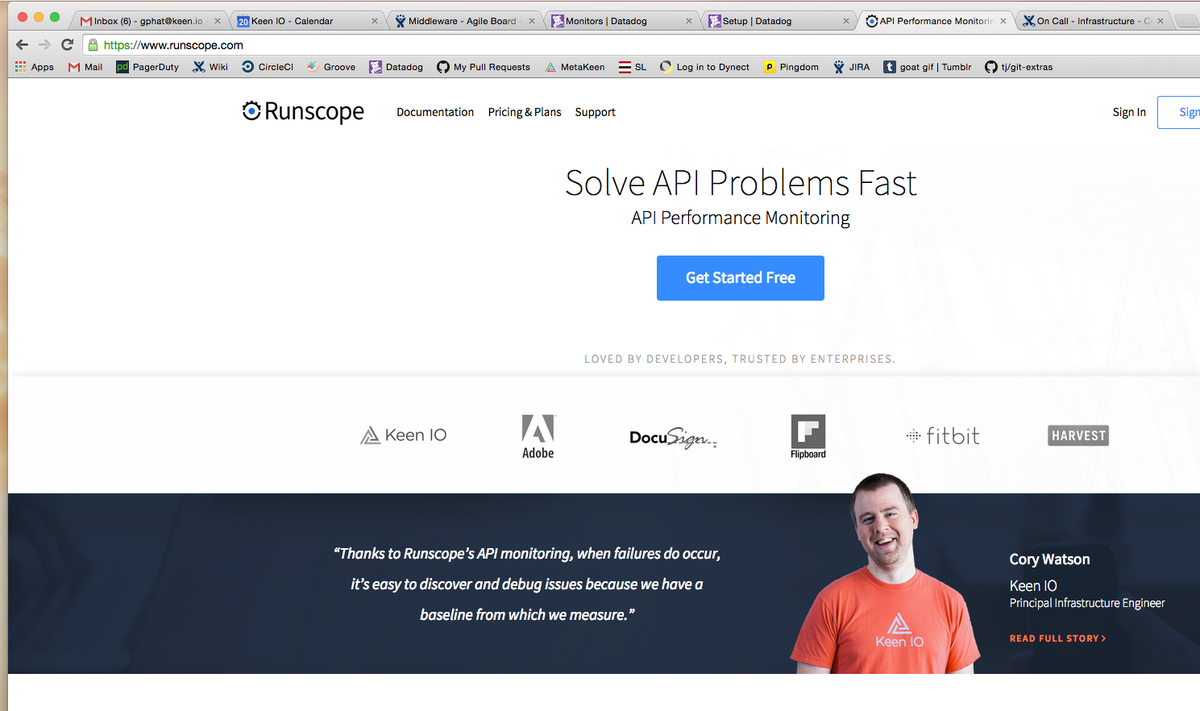This screenshot has width=1200, height=711.
Task: Close the Setup Datadog tab
Action: coord(846,21)
